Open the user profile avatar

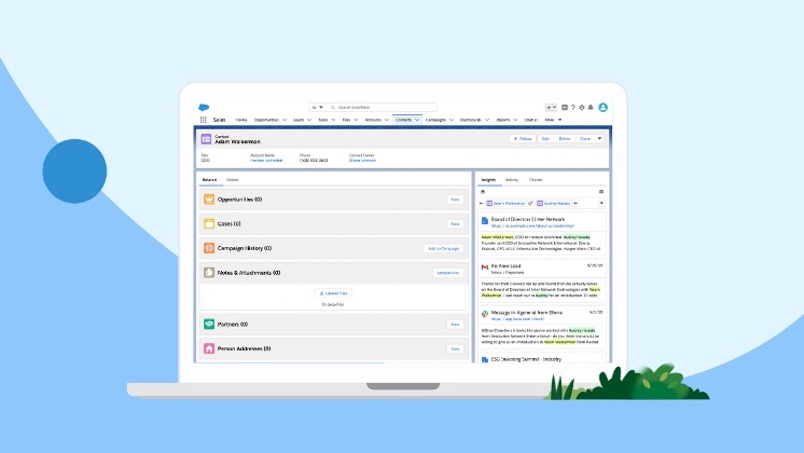pyautogui.click(x=603, y=107)
